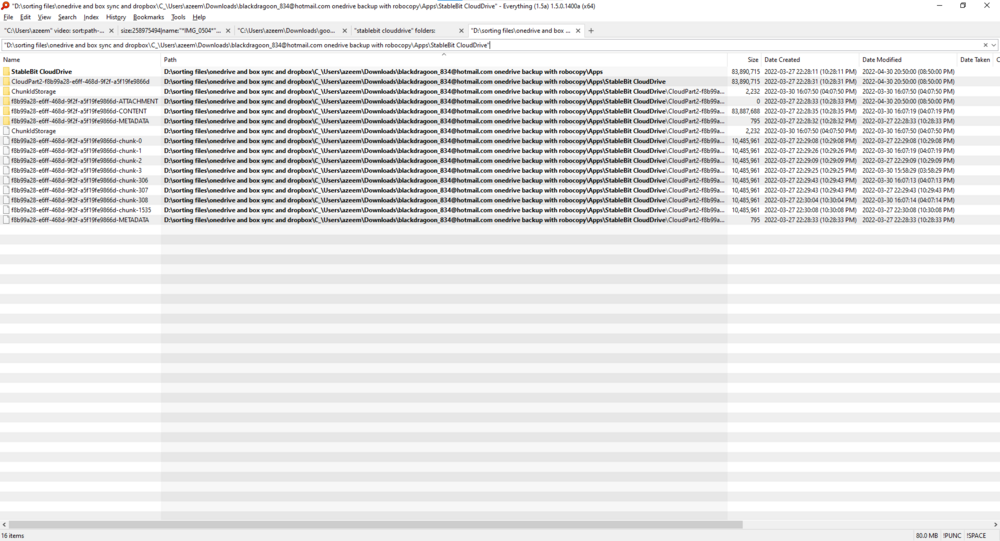Click the folder icon of the CONTENT row
The width and height of the screenshot is (1000, 541).
[x=6, y=111]
